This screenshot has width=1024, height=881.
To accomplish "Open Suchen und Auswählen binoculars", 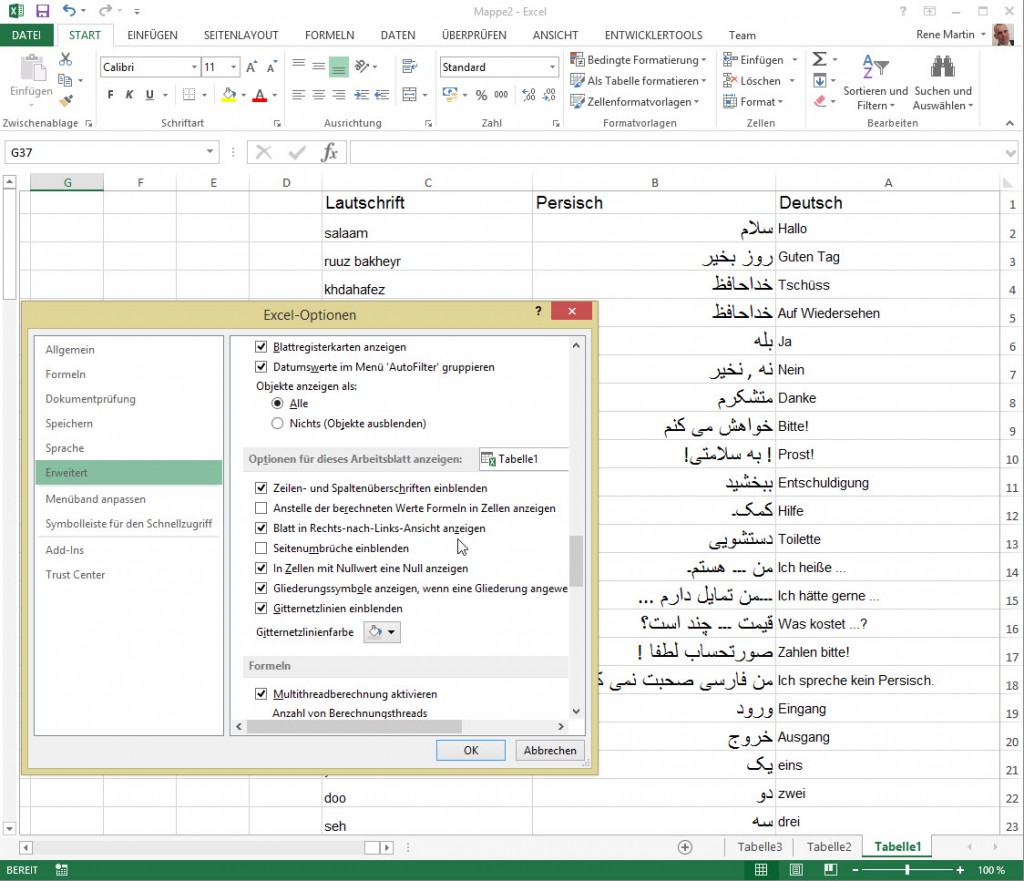I will pyautogui.click(x=943, y=84).
